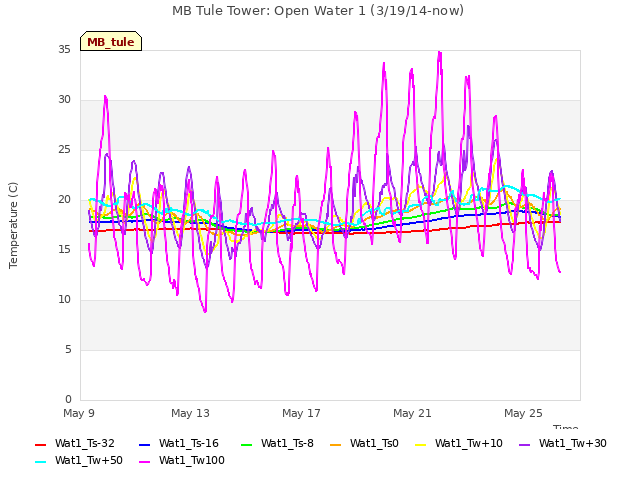Toggle the Wat1_Ts-16 legend entry
The width and height of the screenshot is (640, 480).
179,443
